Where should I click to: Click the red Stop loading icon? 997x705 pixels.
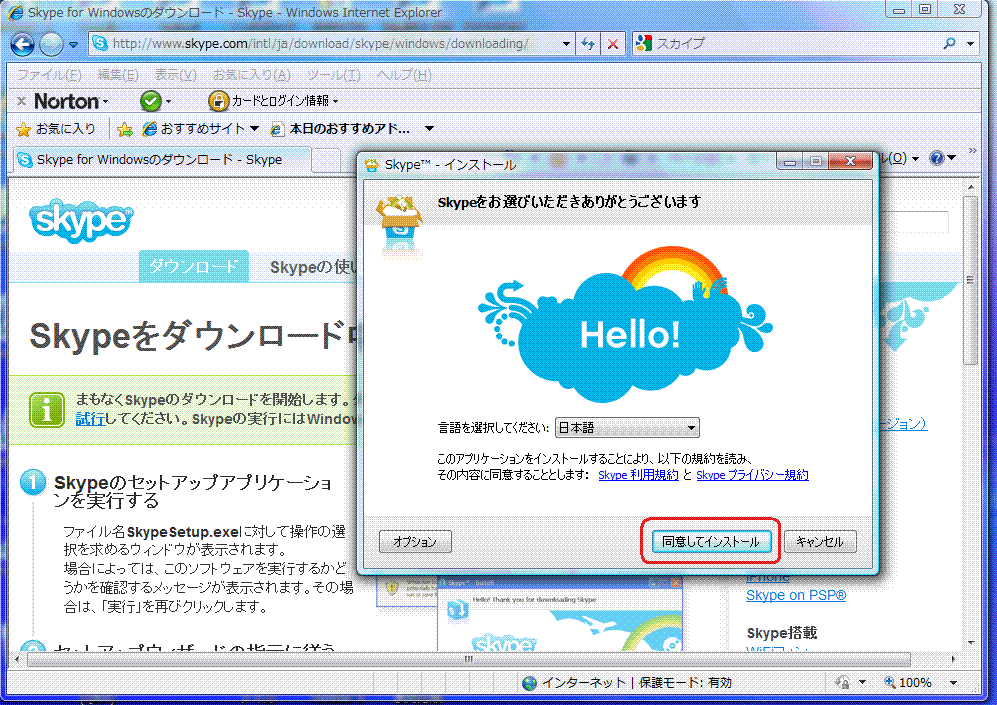click(612, 44)
